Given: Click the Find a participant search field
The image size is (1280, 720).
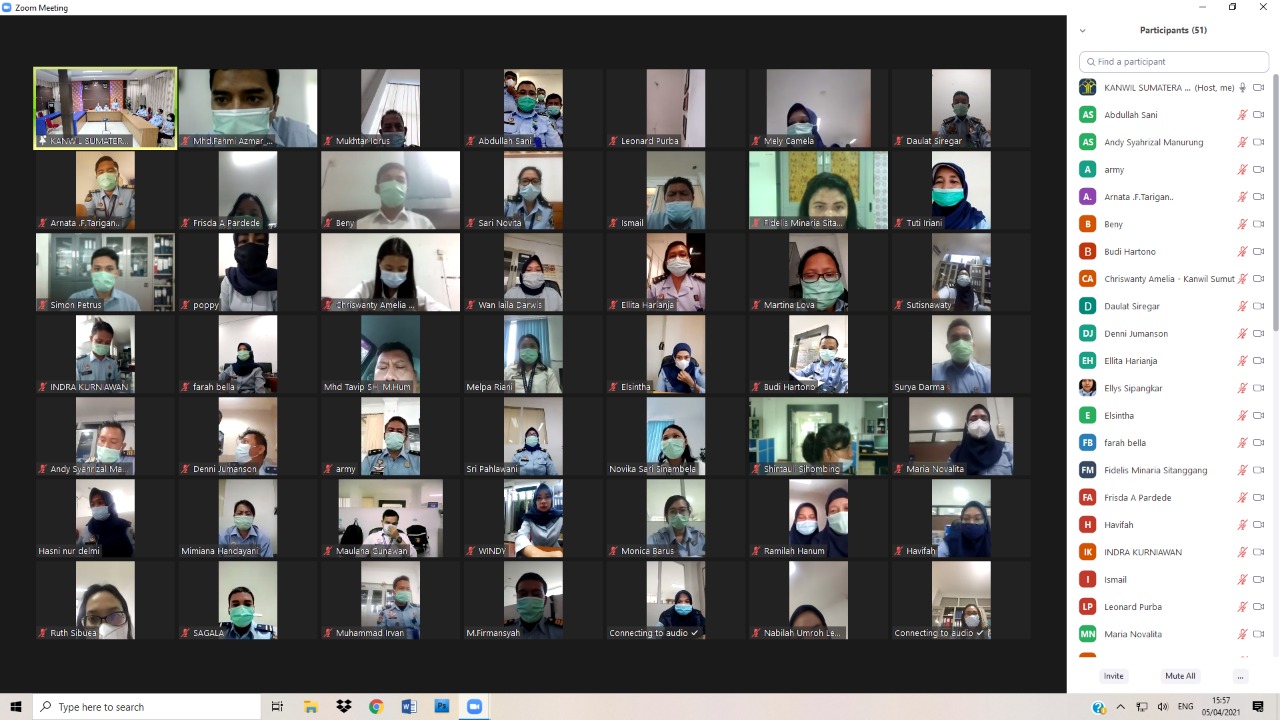Looking at the screenshot, I should click(1176, 62).
